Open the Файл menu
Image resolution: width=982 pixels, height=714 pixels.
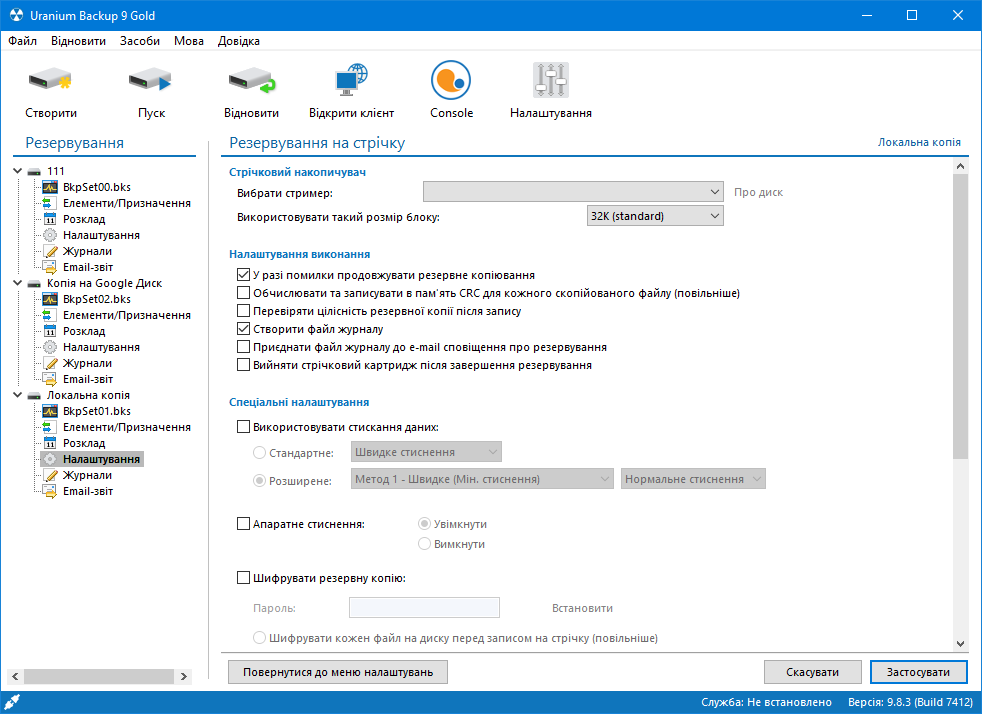pos(23,41)
